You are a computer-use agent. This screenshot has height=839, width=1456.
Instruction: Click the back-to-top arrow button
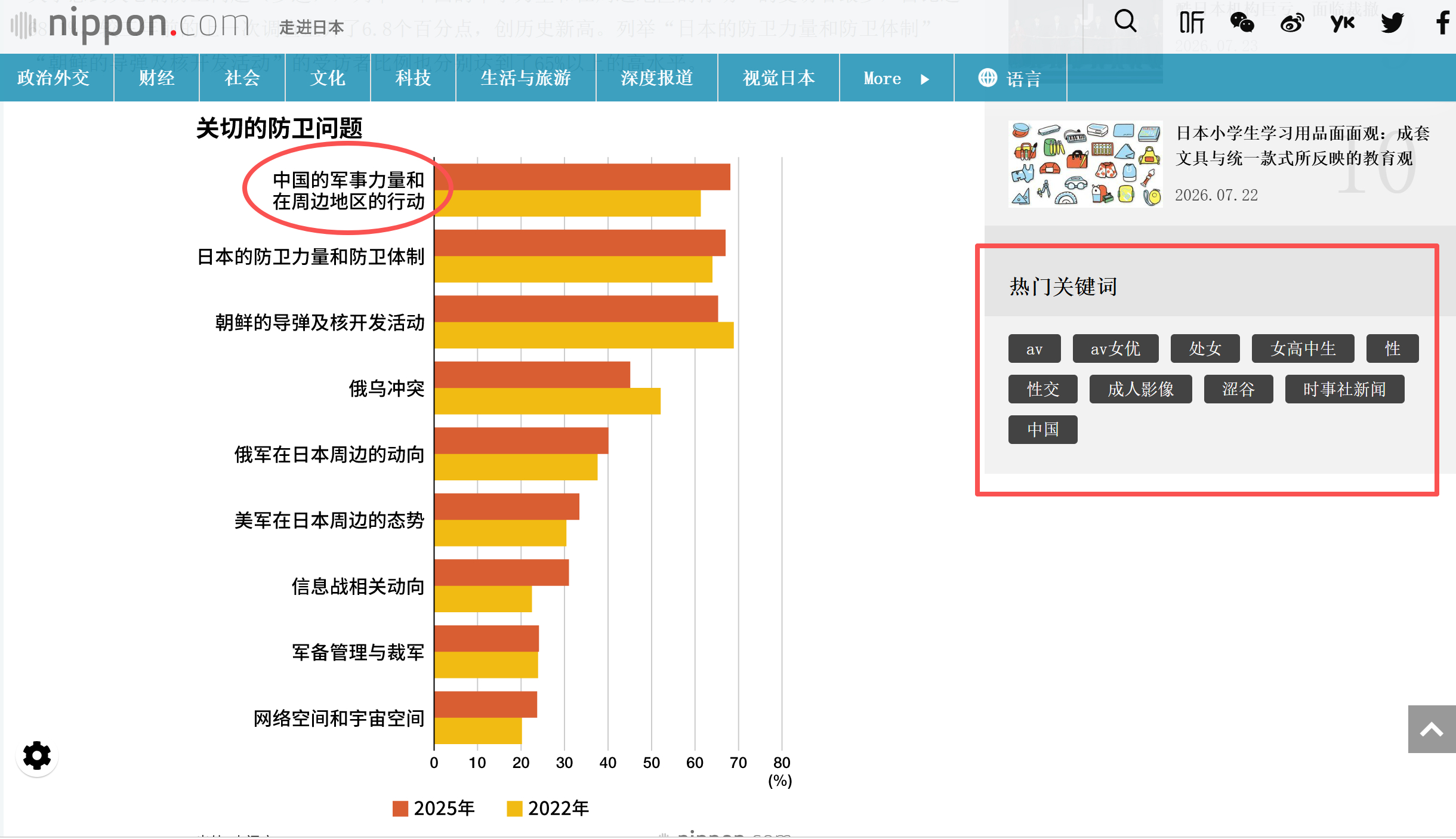click(x=1432, y=729)
